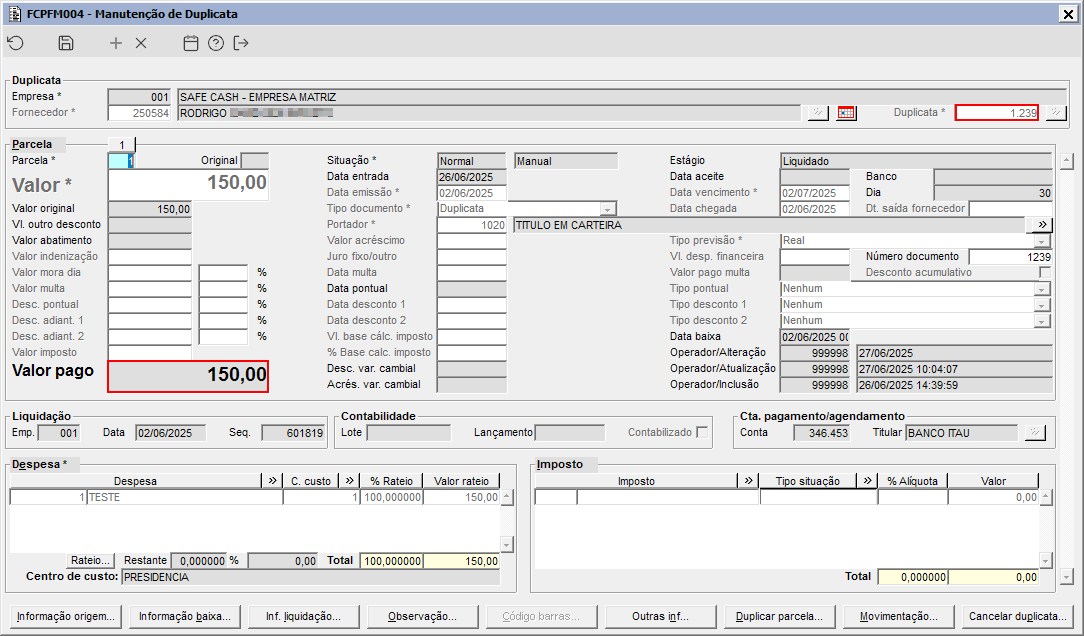Expand the Tipo documento dropdown
This screenshot has width=1084, height=636.
click(x=607, y=208)
